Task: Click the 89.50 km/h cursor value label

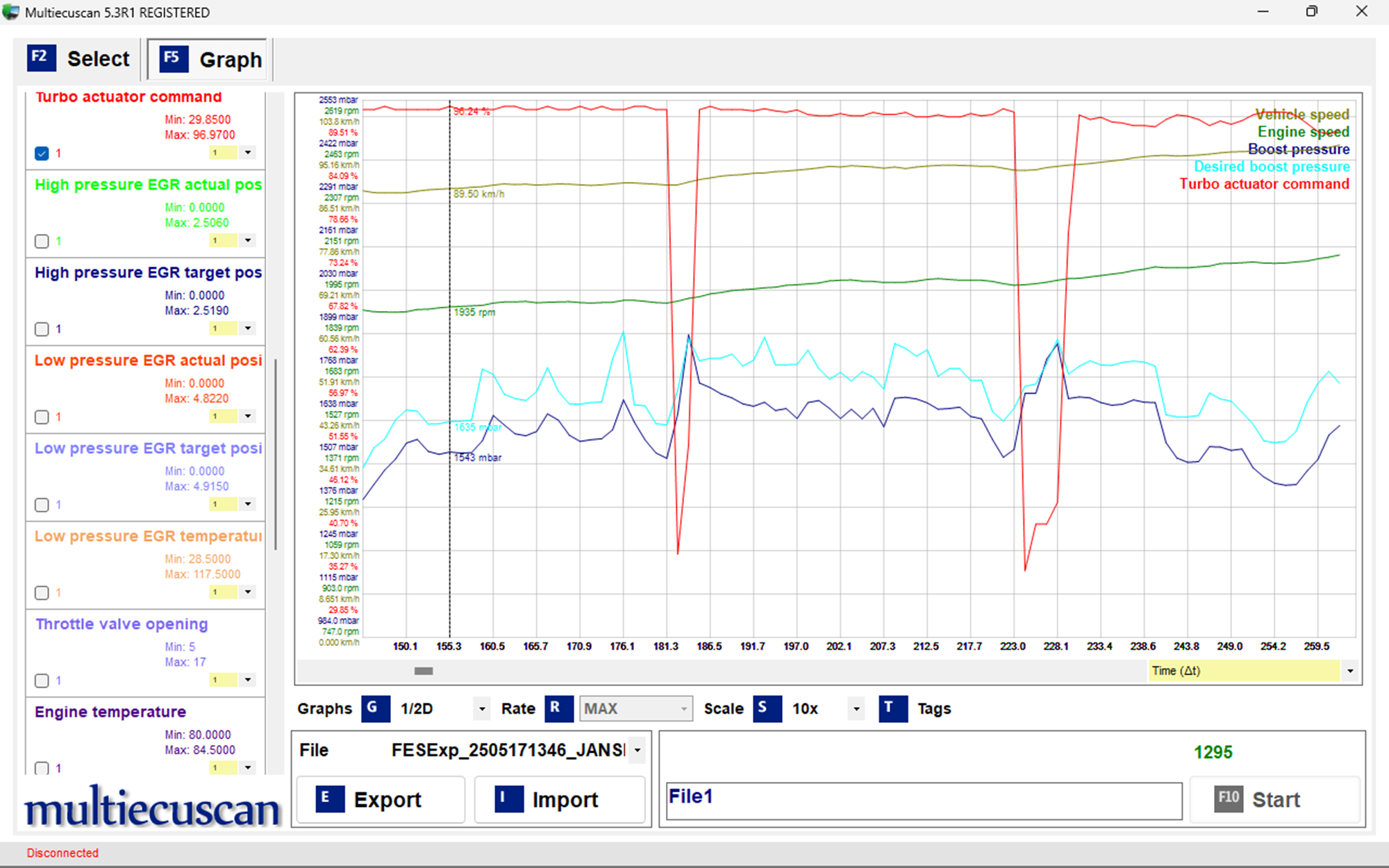Action: [479, 194]
